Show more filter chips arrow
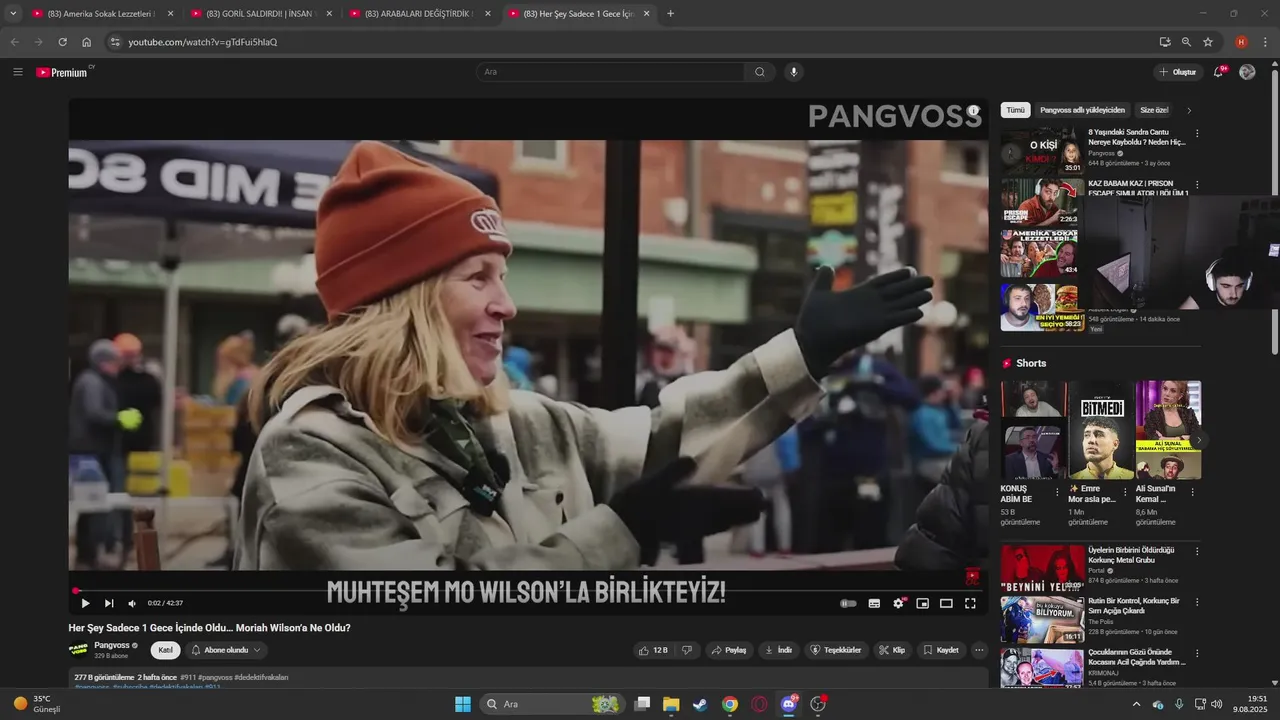The width and height of the screenshot is (1280, 720). 1189,110
